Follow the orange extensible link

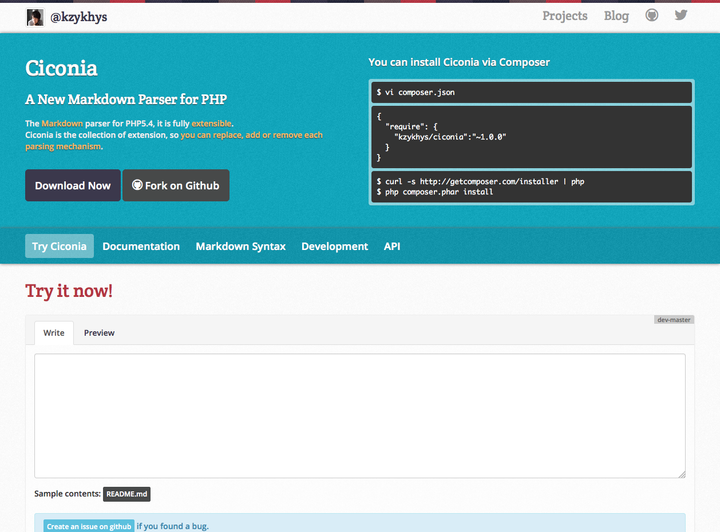(211, 123)
